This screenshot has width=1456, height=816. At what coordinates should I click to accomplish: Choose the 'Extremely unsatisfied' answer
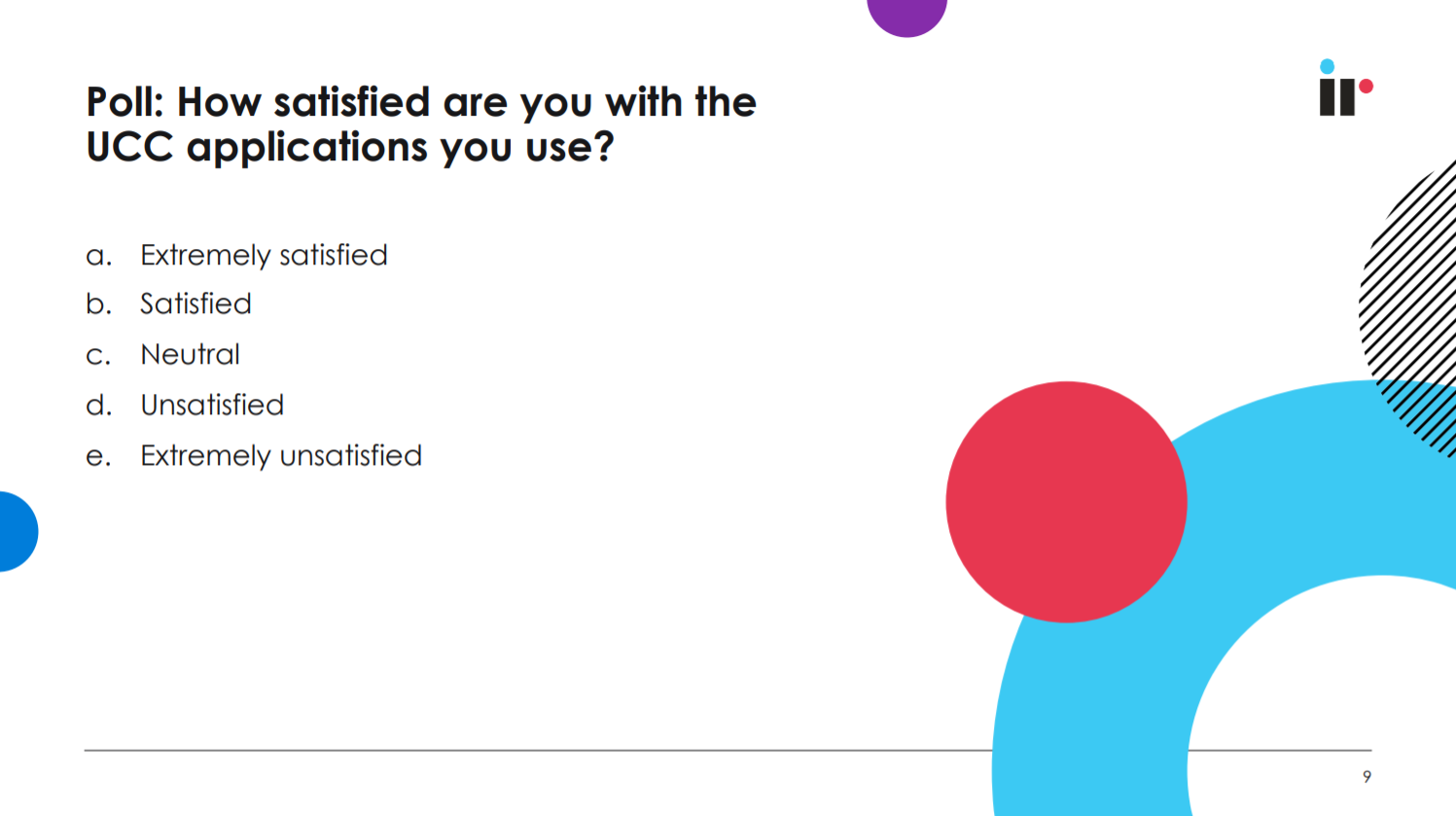281,455
